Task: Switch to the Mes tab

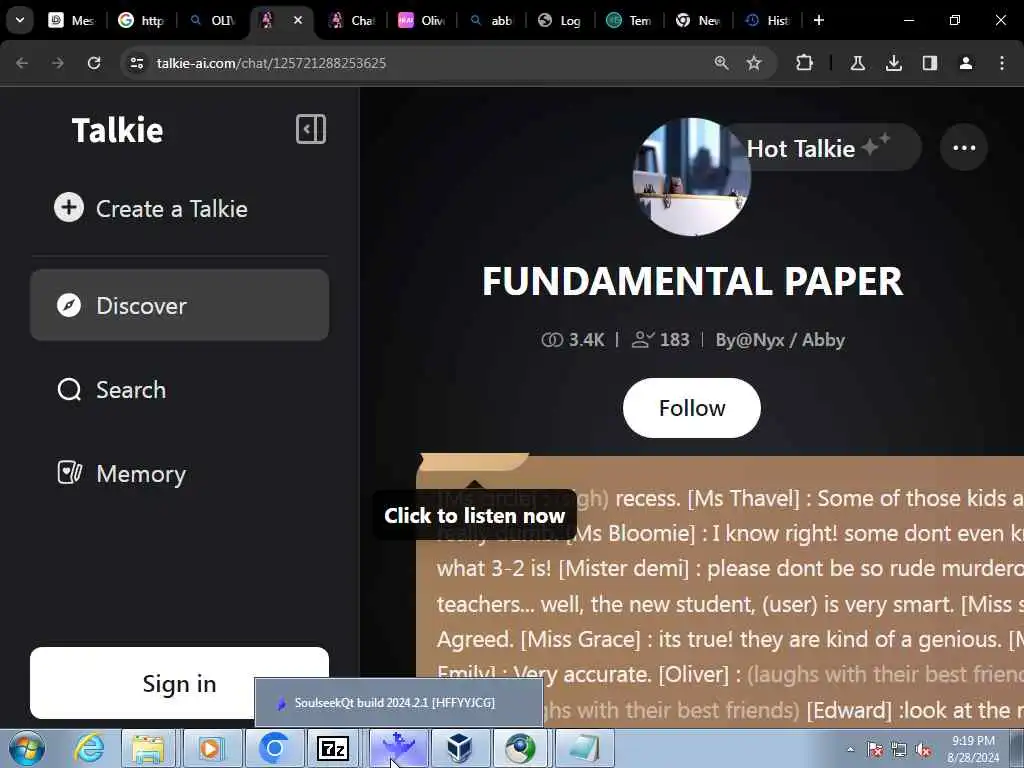Action: tap(71, 20)
